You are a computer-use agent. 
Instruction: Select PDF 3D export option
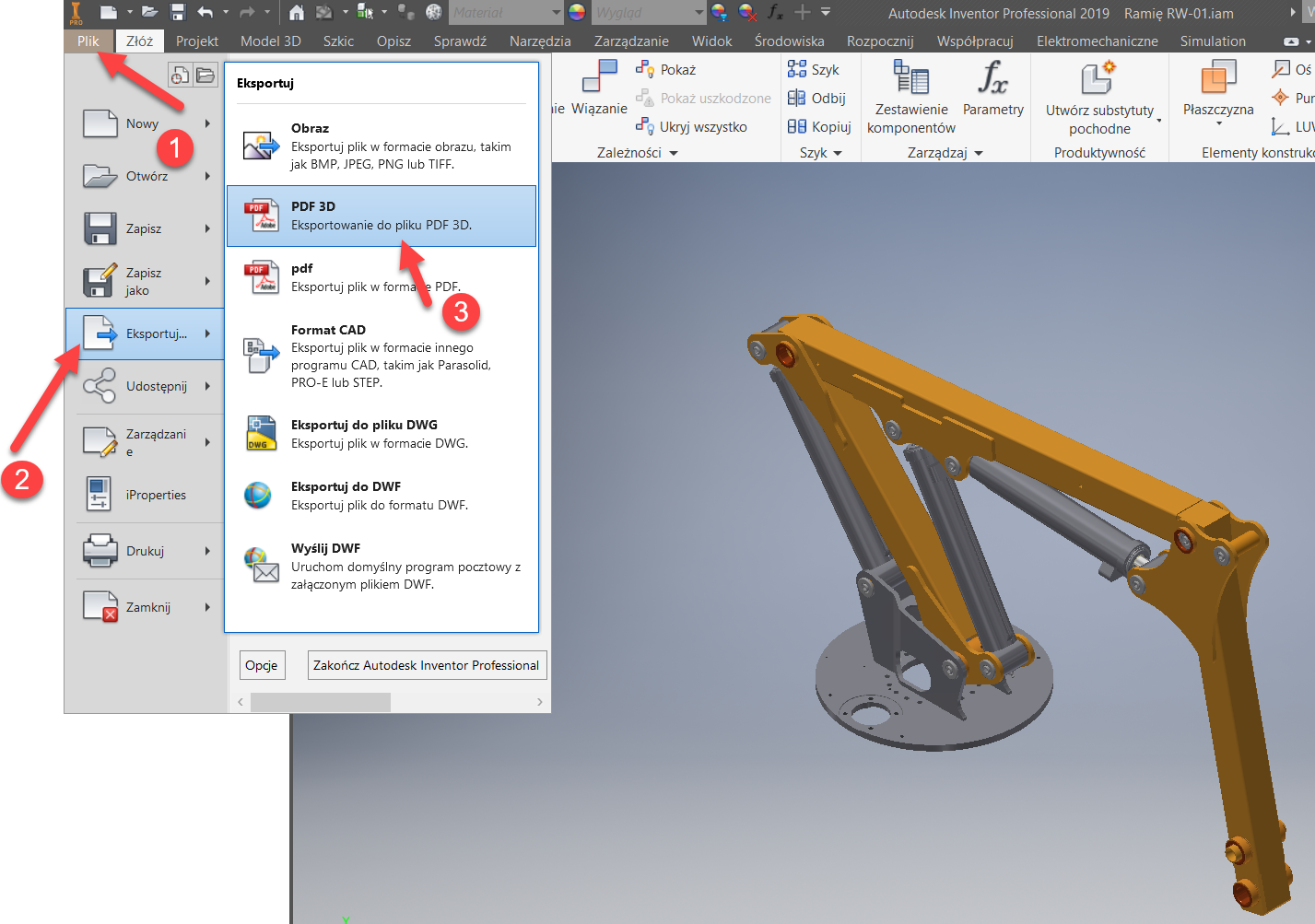click(x=382, y=215)
